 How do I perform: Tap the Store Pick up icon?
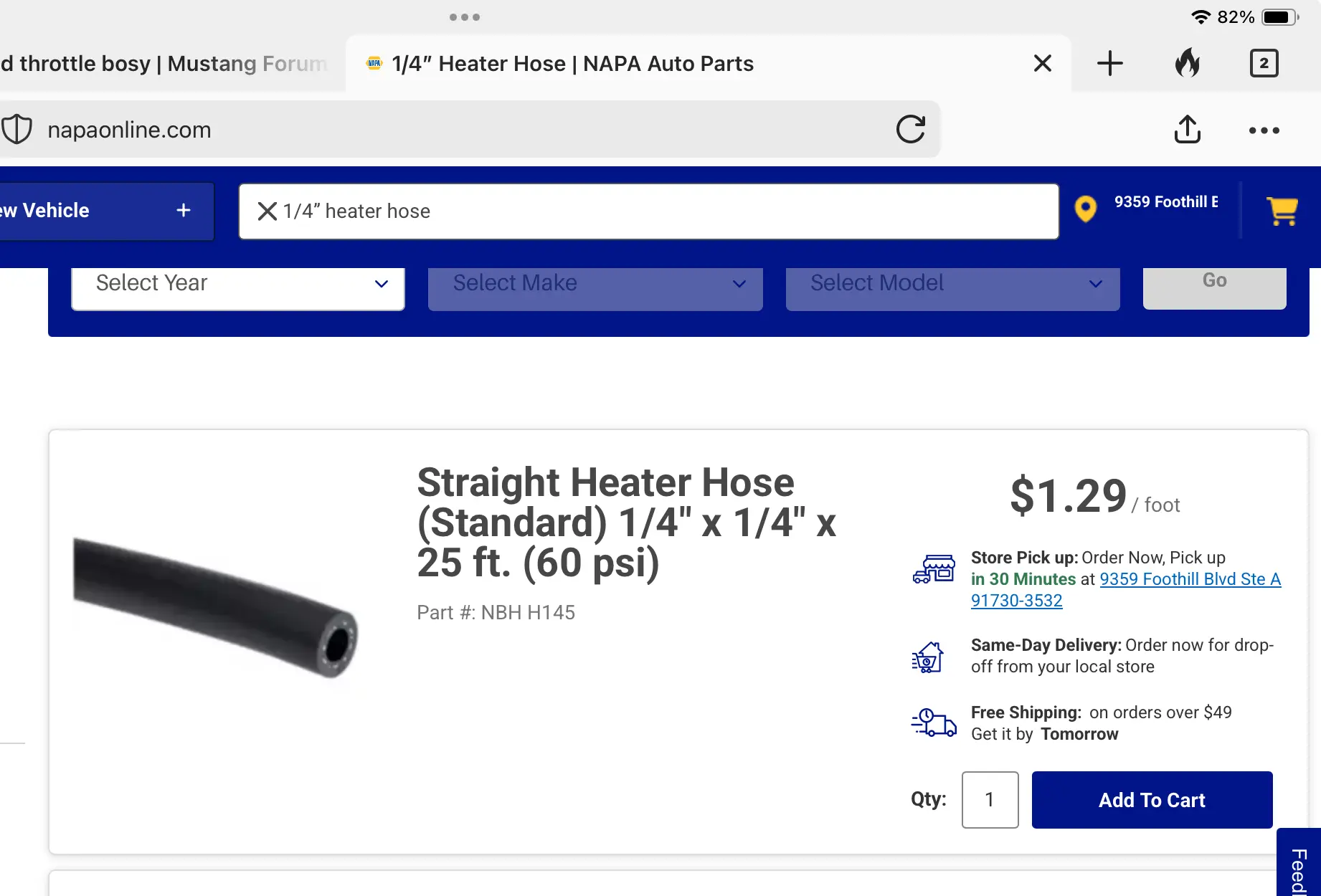(934, 569)
